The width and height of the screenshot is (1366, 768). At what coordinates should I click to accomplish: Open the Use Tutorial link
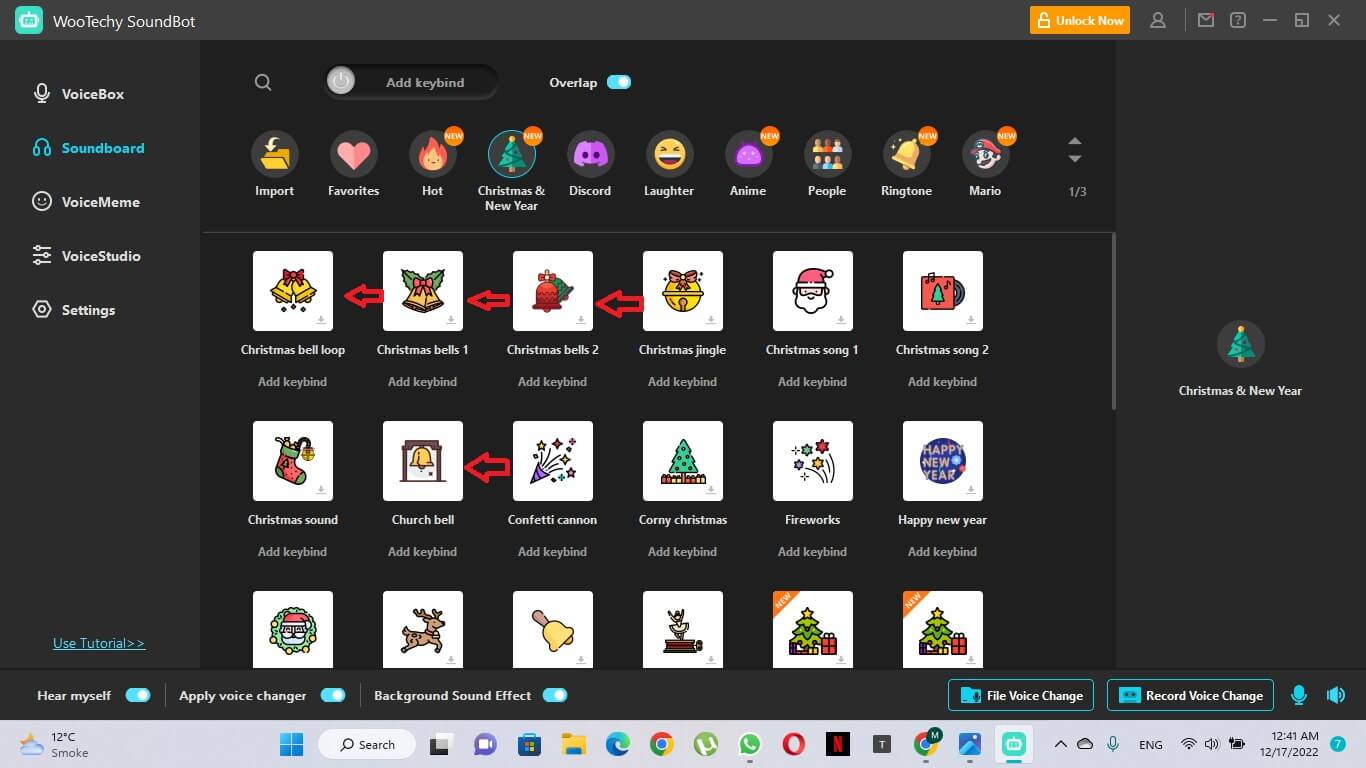99,643
